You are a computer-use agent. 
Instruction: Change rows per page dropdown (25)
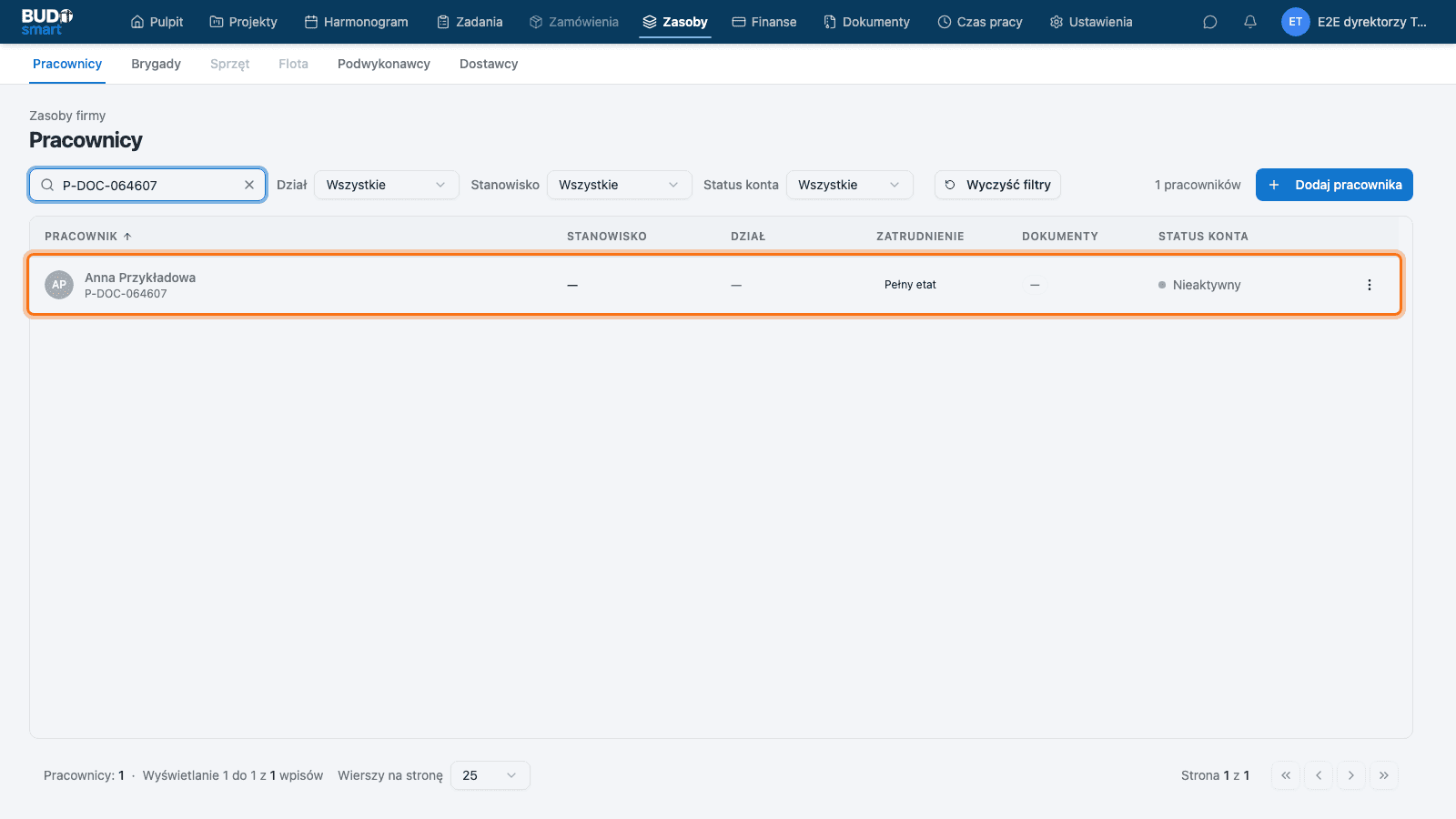[490, 775]
